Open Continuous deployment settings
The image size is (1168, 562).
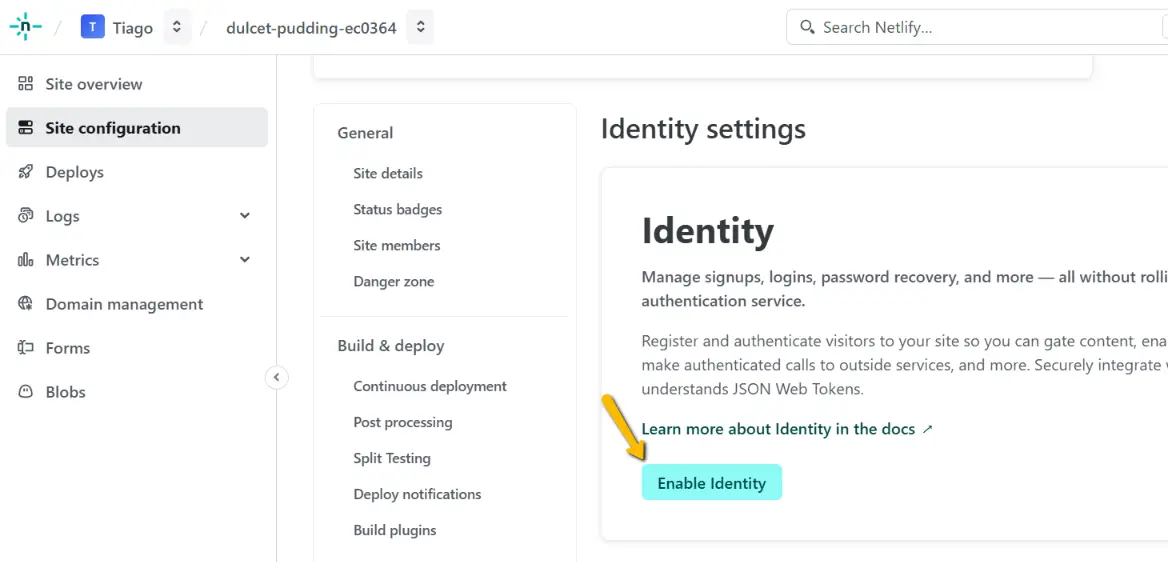pyautogui.click(x=430, y=386)
